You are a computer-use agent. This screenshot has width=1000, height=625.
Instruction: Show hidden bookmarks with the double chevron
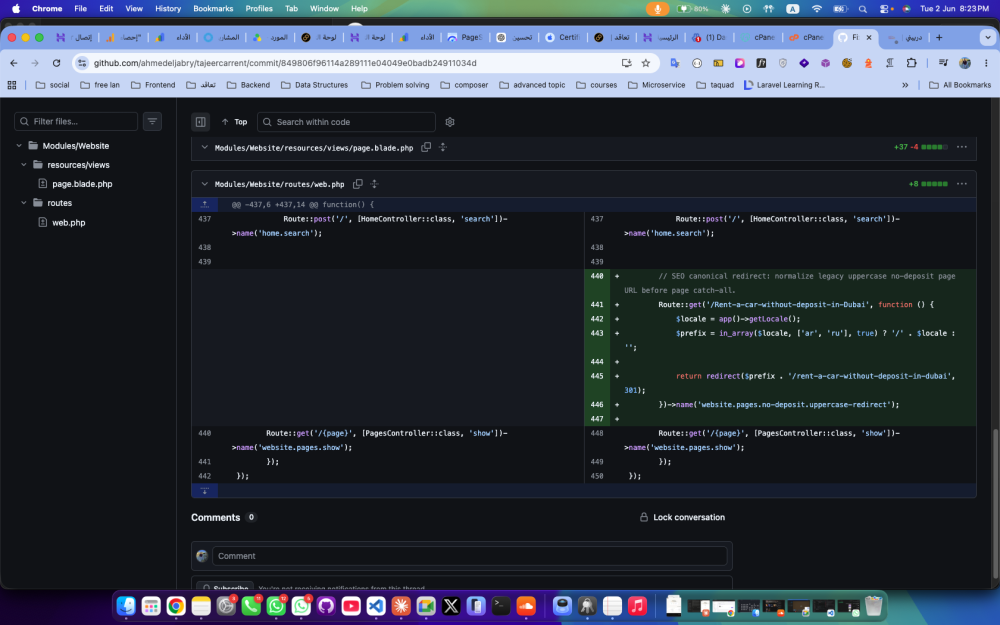[x=904, y=85]
